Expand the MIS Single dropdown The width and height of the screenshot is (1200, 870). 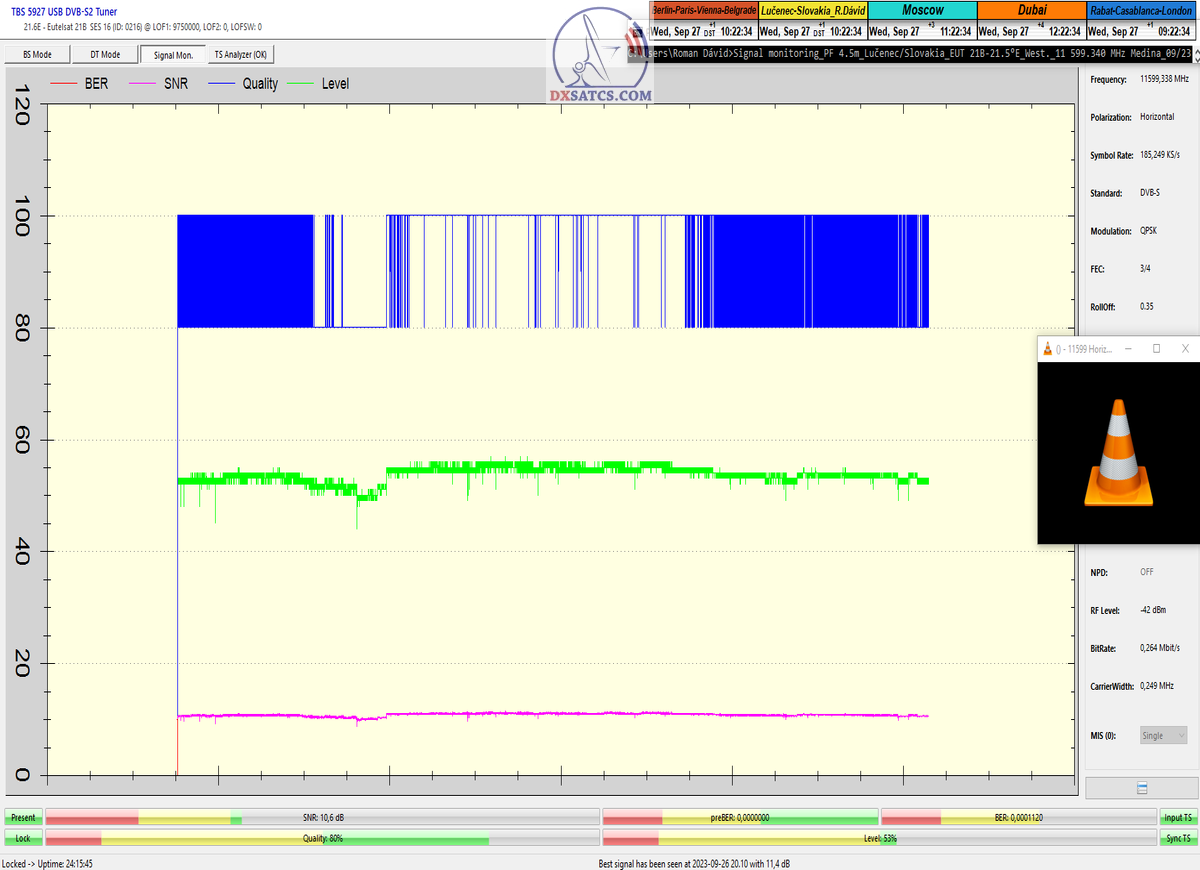(1165, 735)
